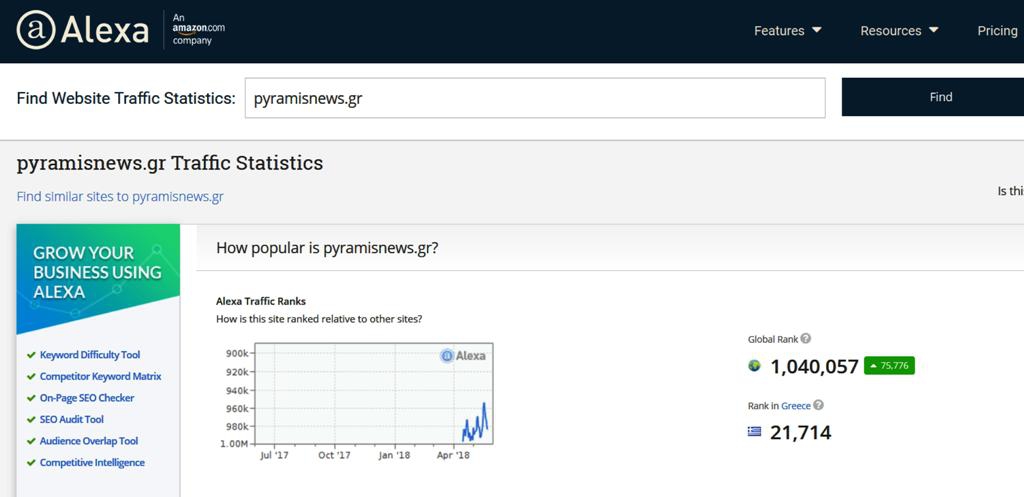The image size is (1024, 497).
Task: Open the Pricing menu item
Action: click(997, 31)
